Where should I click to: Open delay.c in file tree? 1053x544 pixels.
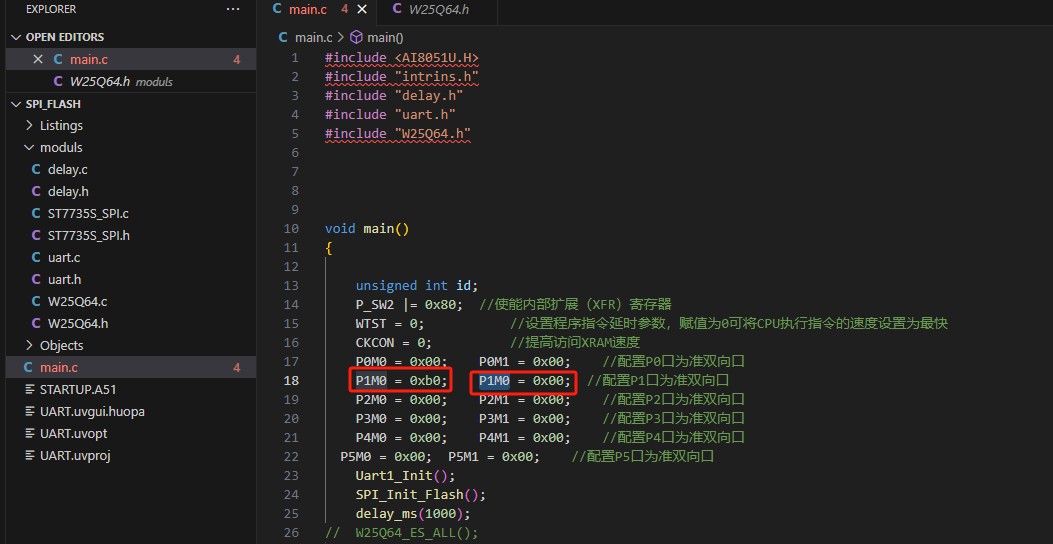67,169
